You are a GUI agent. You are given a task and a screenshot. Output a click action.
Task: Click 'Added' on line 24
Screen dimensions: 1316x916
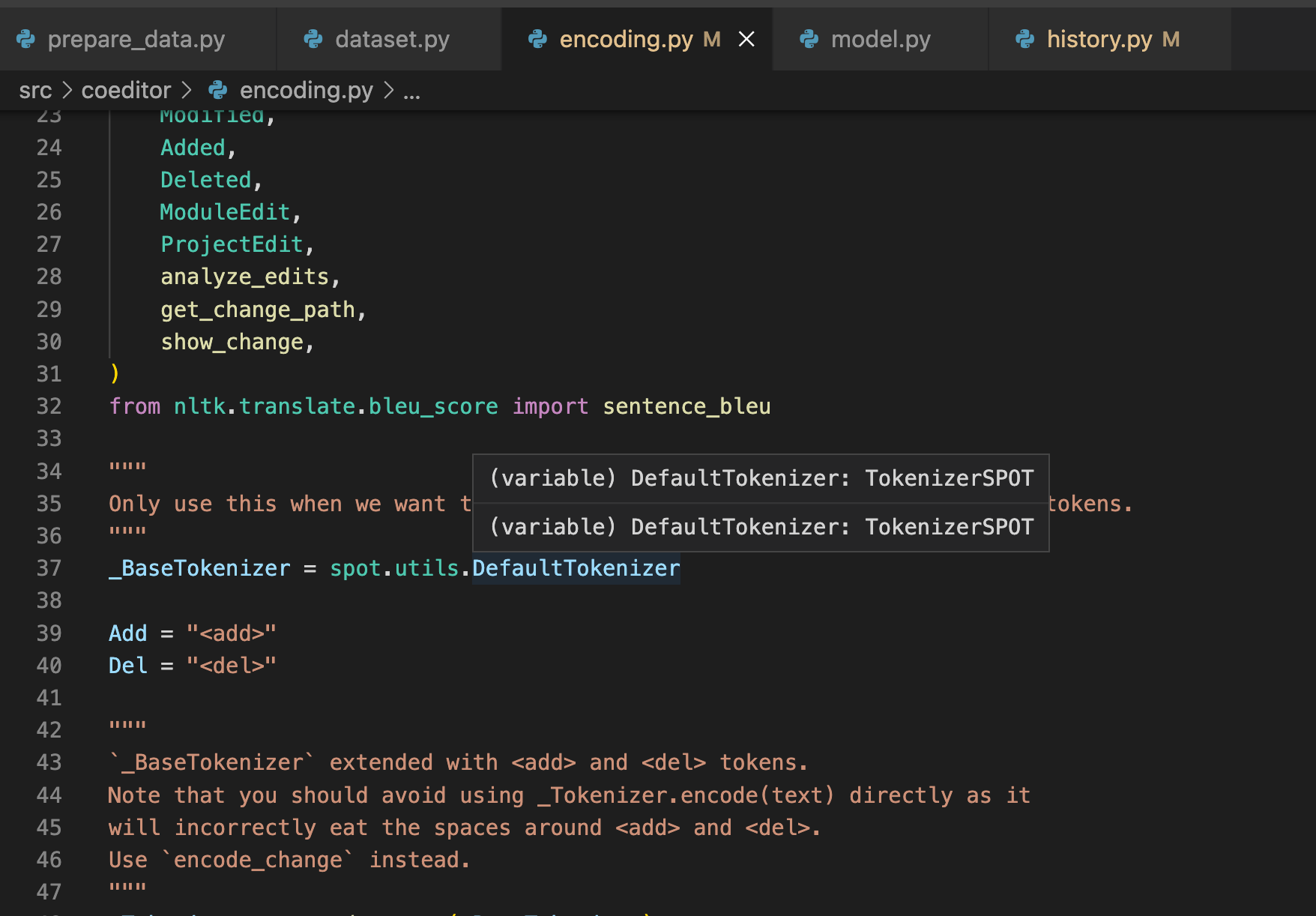(x=193, y=148)
